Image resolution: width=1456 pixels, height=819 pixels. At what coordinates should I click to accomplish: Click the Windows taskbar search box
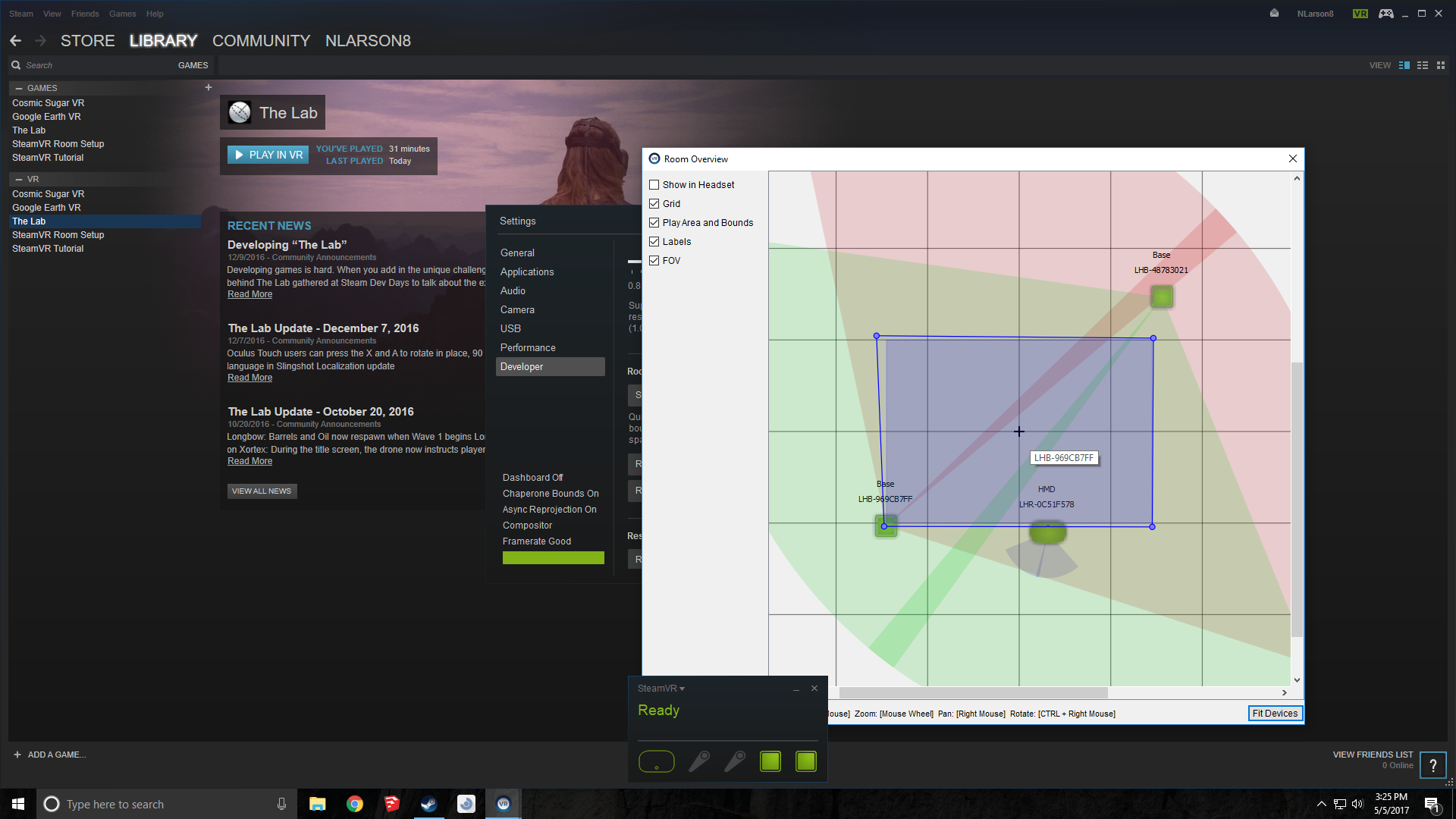pyautogui.click(x=167, y=804)
